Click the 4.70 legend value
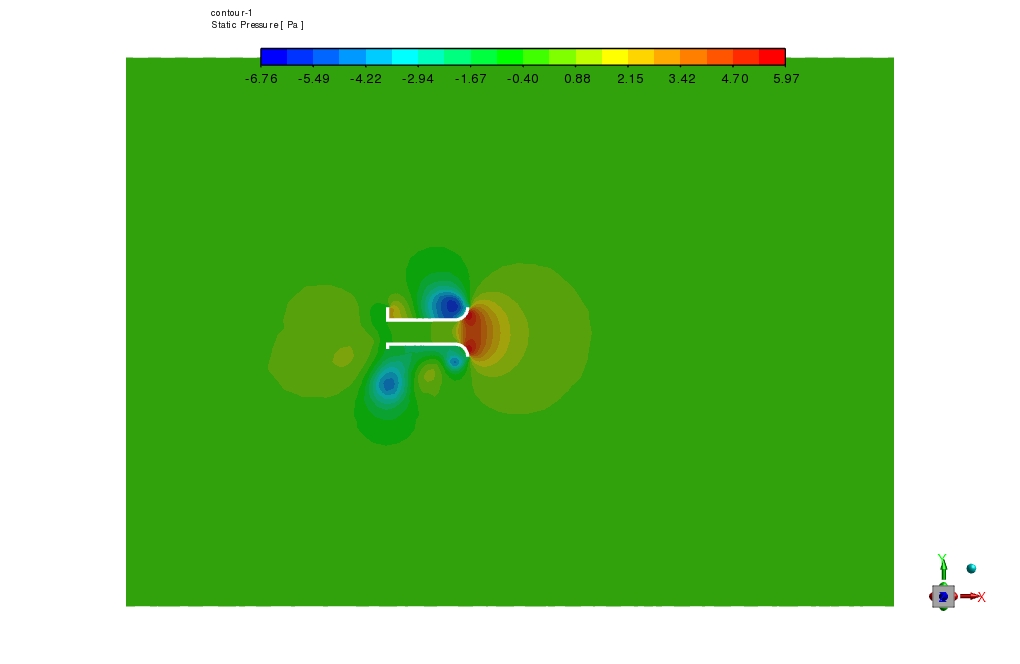 [x=734, y=79]
